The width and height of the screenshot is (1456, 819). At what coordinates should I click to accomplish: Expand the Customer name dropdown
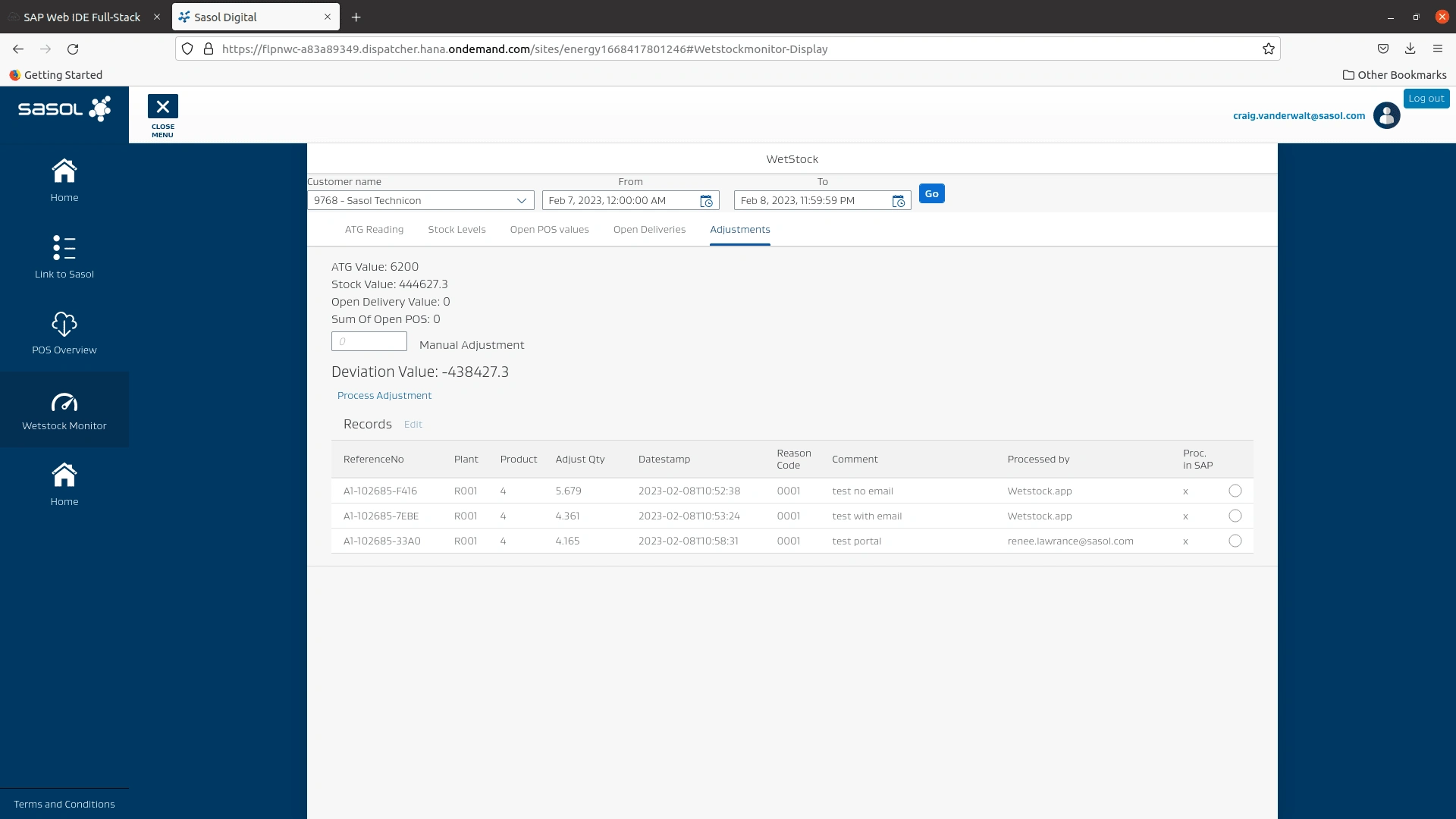tap(521, 201)
